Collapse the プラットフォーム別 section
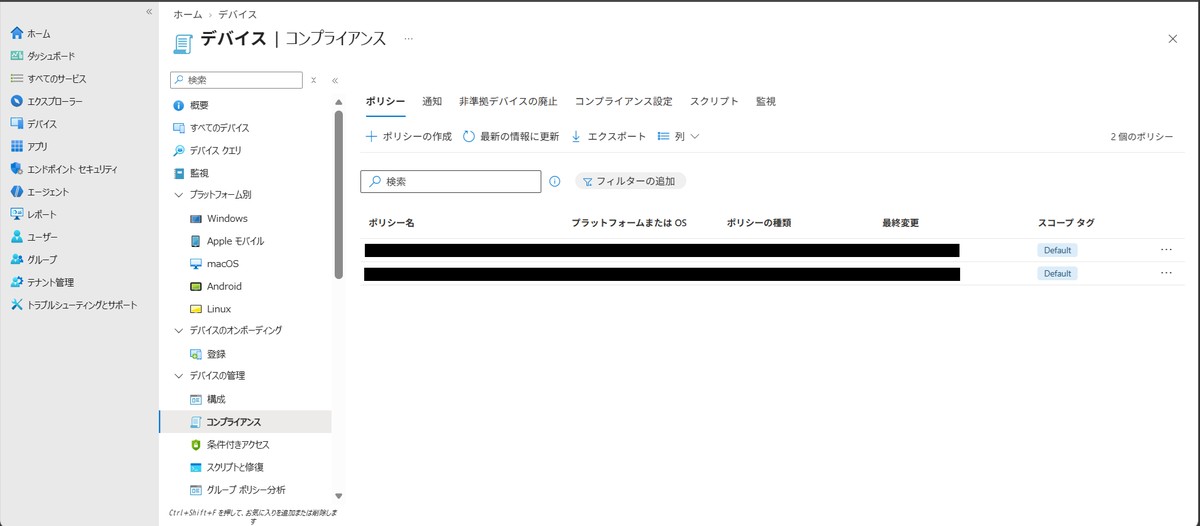The image size is (1200, 526). (x=179, y=195)
